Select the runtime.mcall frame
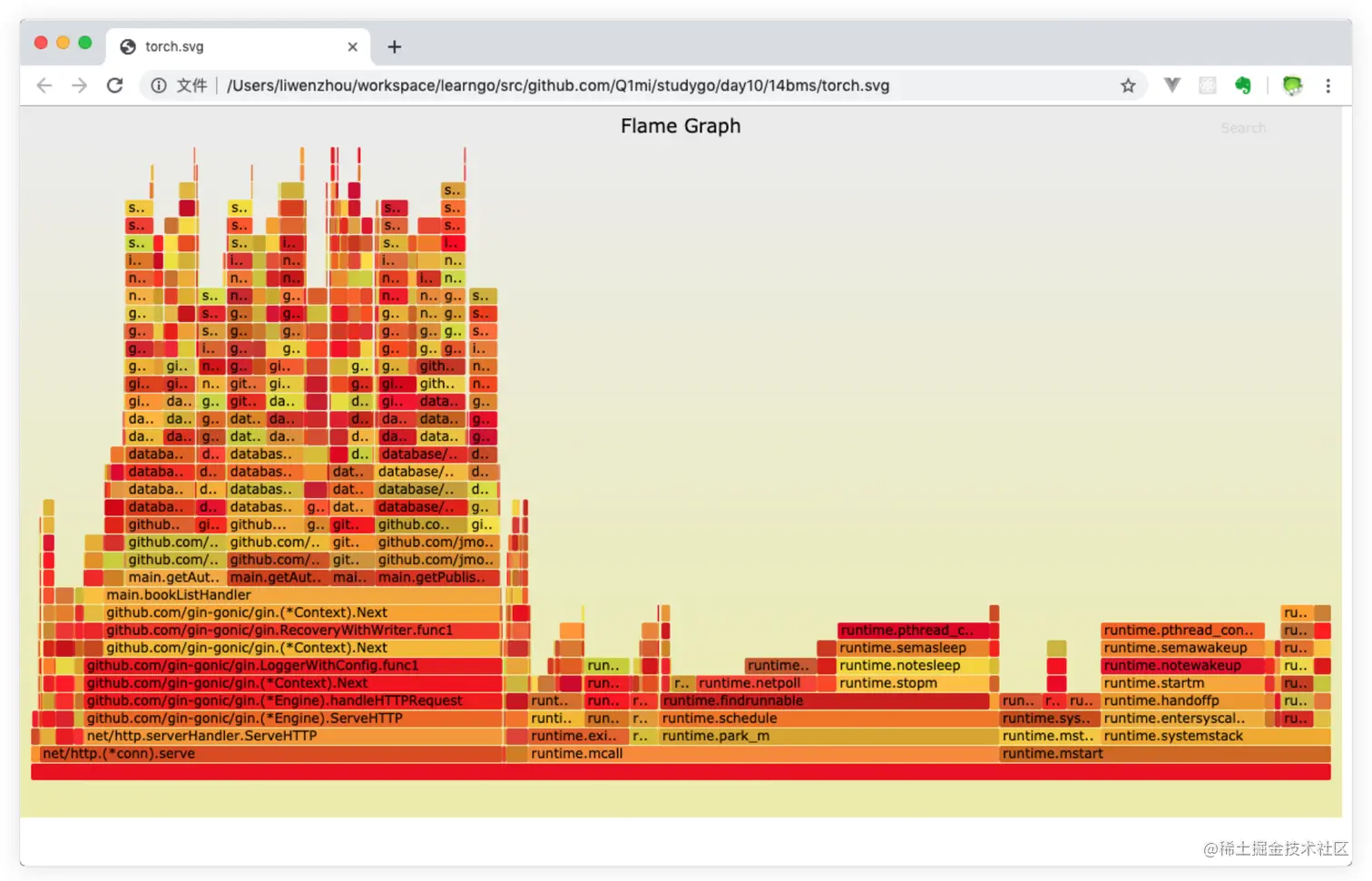 coord(761,754)
